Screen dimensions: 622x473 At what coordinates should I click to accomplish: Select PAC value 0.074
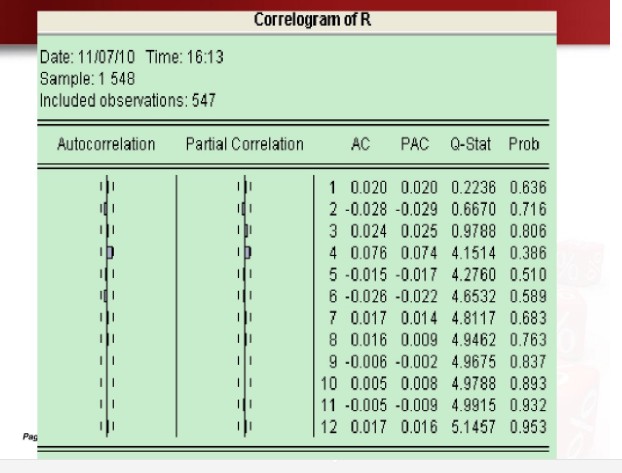pos(419,253)
